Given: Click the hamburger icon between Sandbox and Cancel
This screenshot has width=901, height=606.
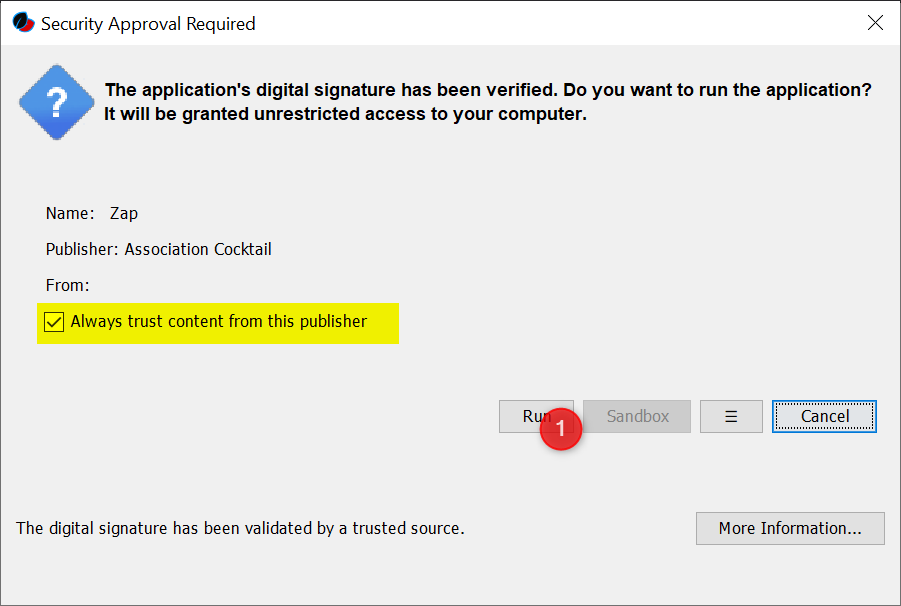Looking at the screenshot, I should click(731, 416).
